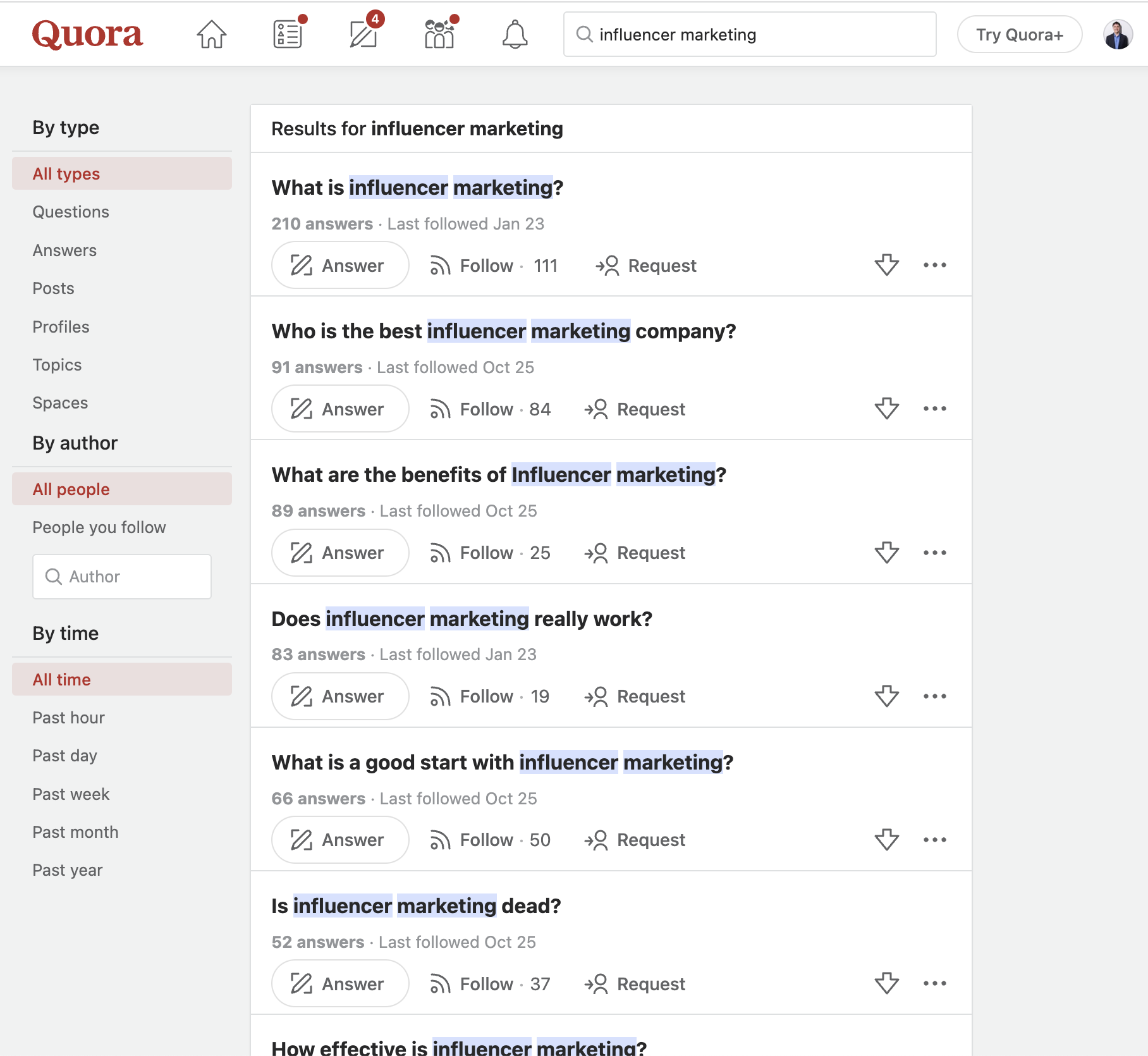Click the influencer marketing search field
This screenshot has height=1056, width=1148.
(750, 34)
